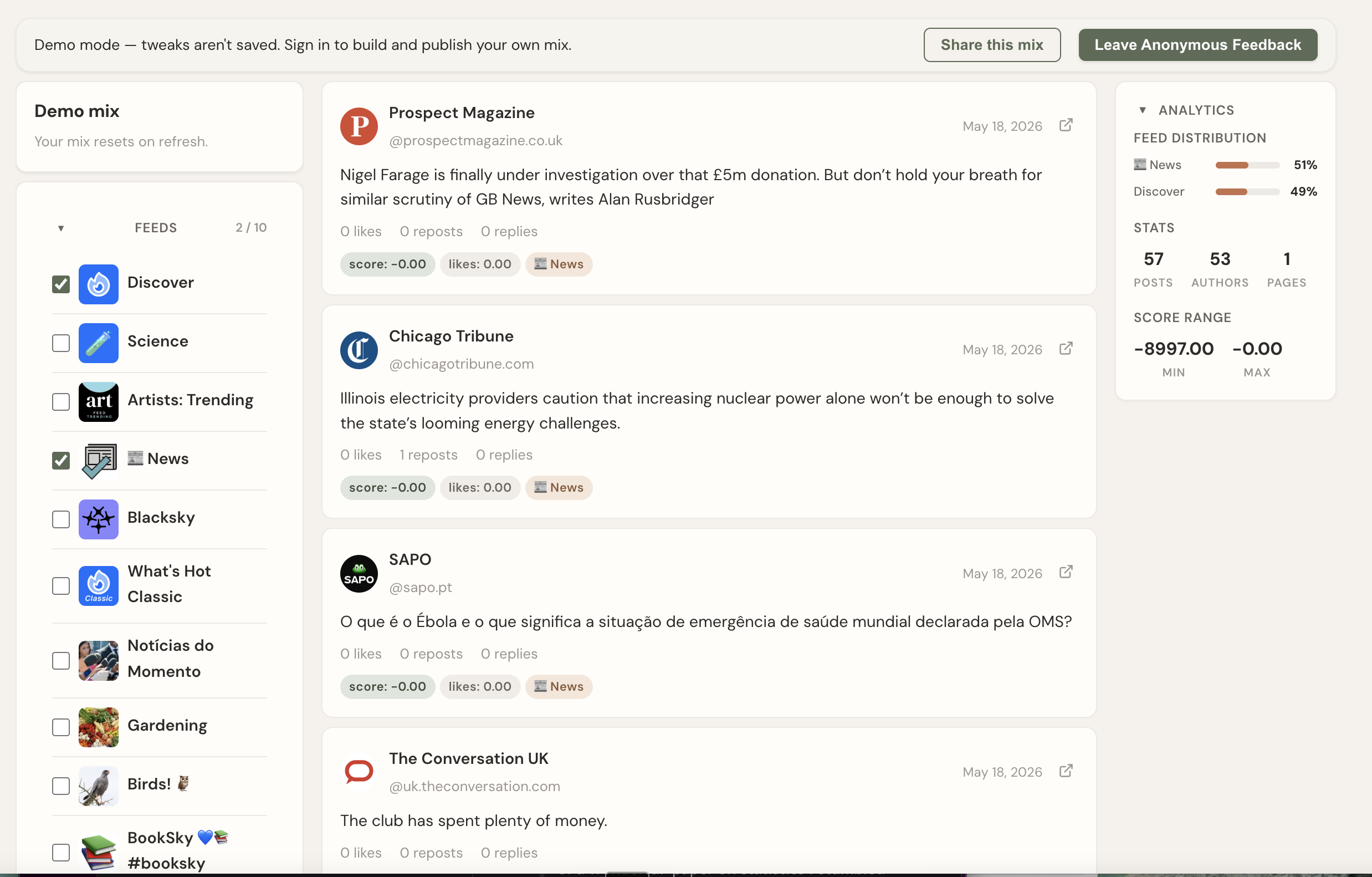
Task: Click the Share this mix button
Action: point(992,44)
